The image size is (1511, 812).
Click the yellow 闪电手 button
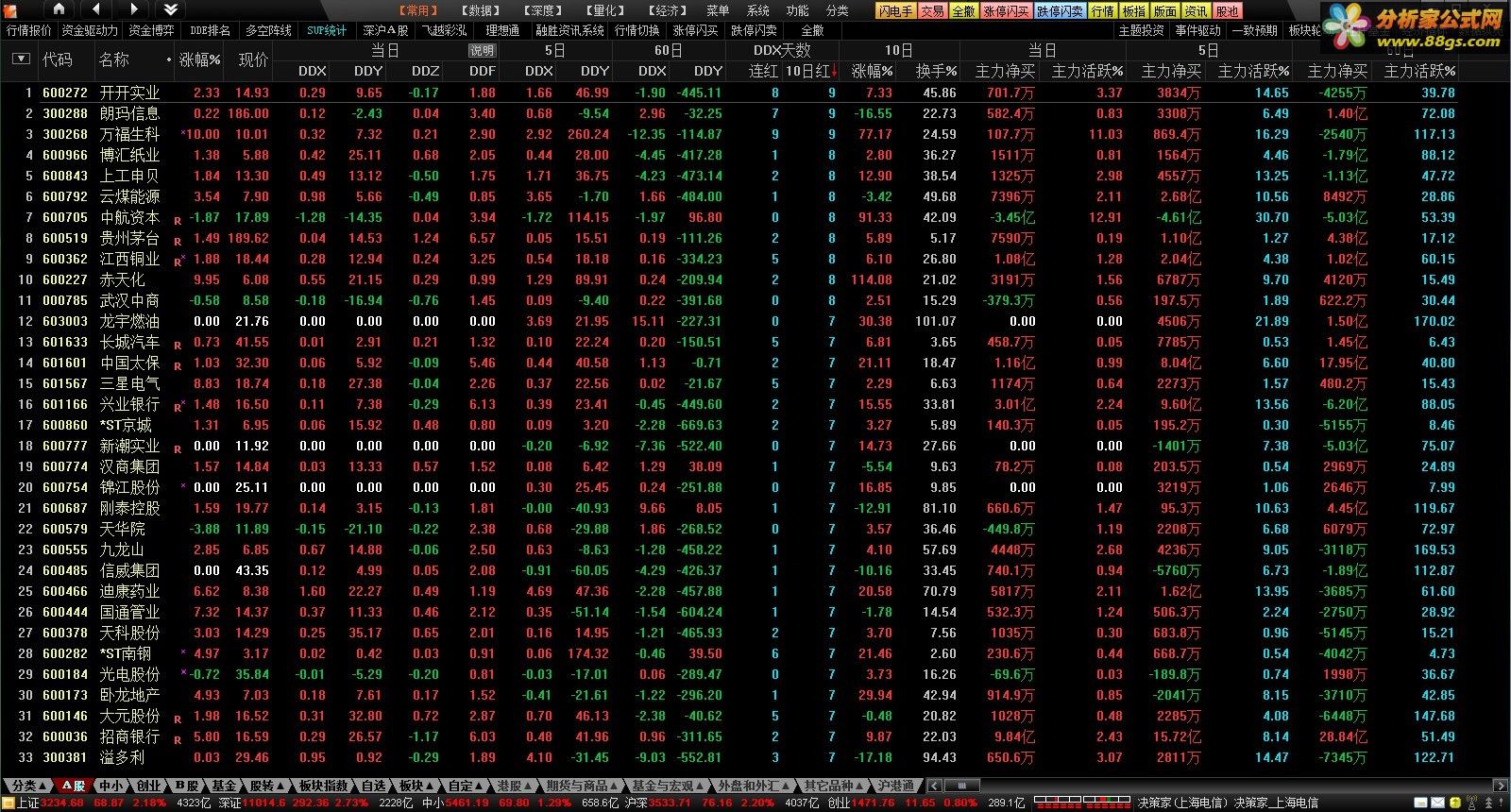tap(894, 11)
